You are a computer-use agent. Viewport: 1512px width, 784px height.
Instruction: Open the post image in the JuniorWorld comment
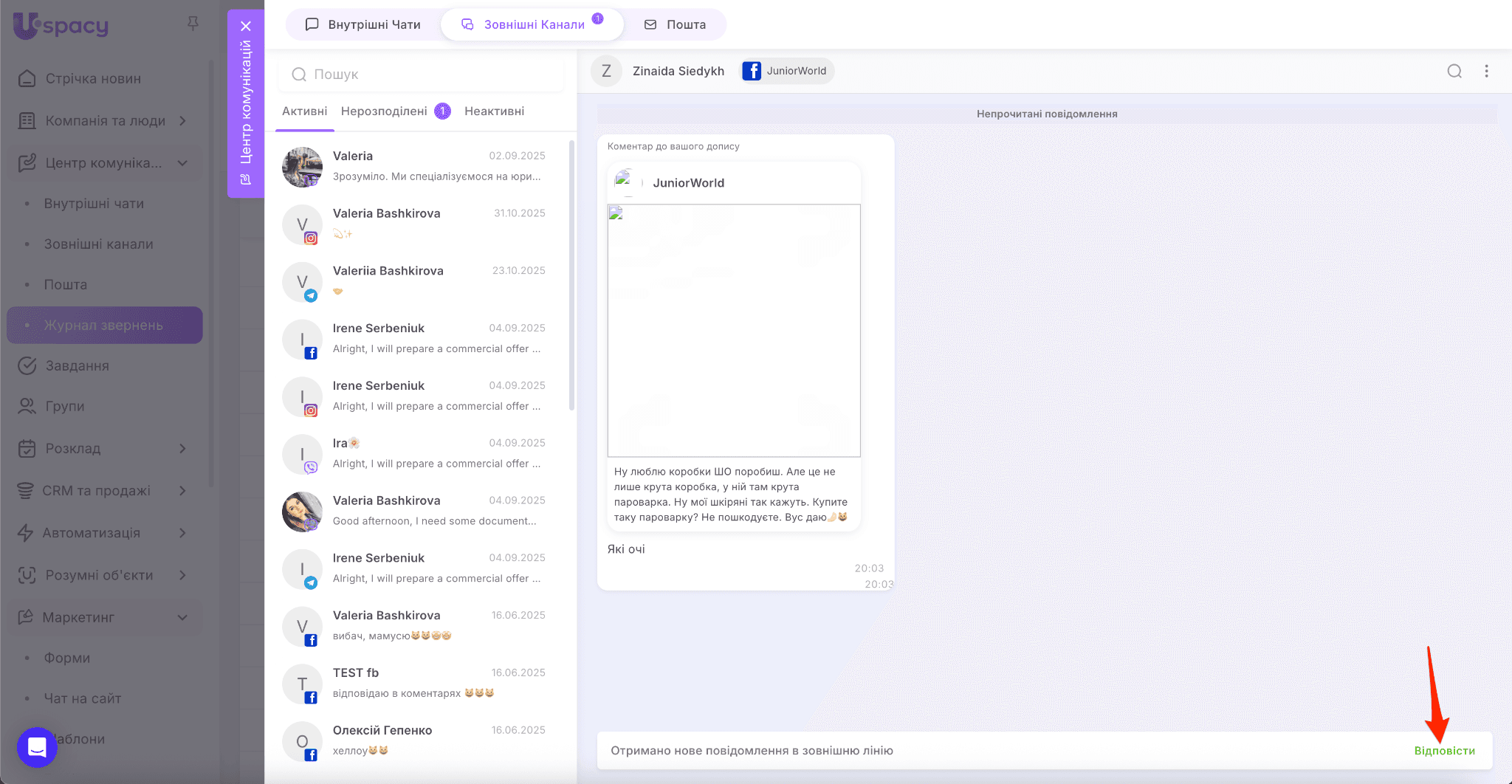click(x=734, y=330)
